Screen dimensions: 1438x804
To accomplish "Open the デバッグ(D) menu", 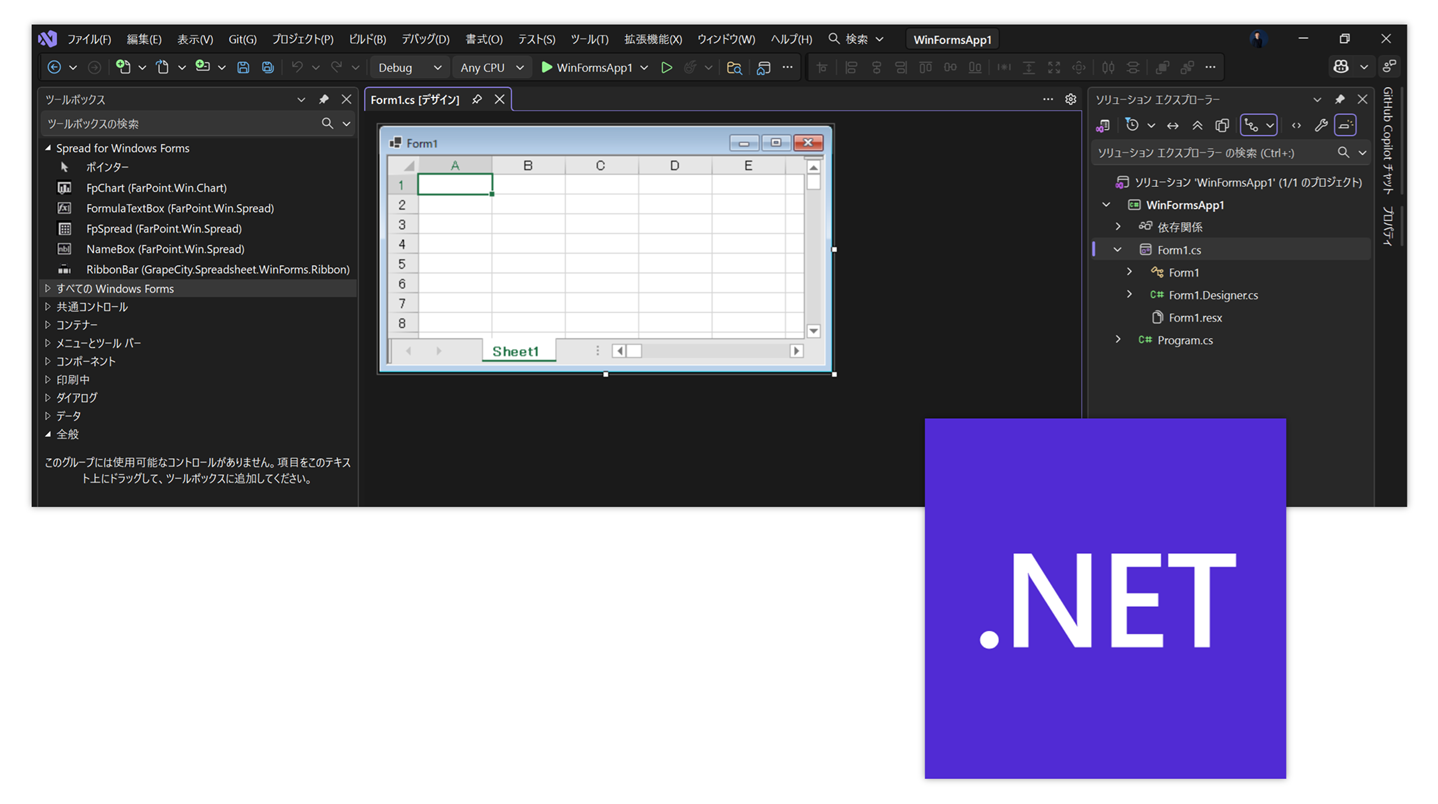I will coord(426,39).
